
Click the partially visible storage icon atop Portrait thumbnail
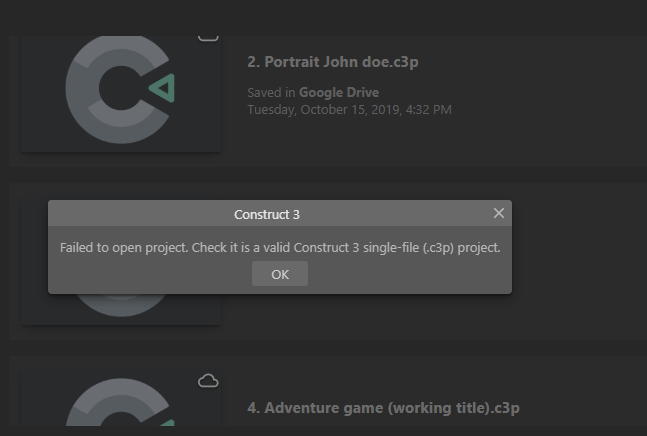(x=208, y=38)
